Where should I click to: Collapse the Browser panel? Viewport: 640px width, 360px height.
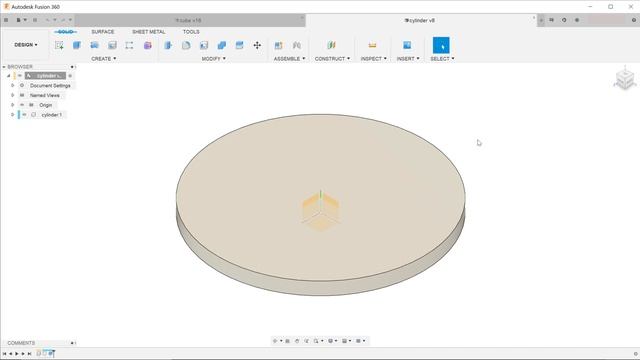point(4,67)
